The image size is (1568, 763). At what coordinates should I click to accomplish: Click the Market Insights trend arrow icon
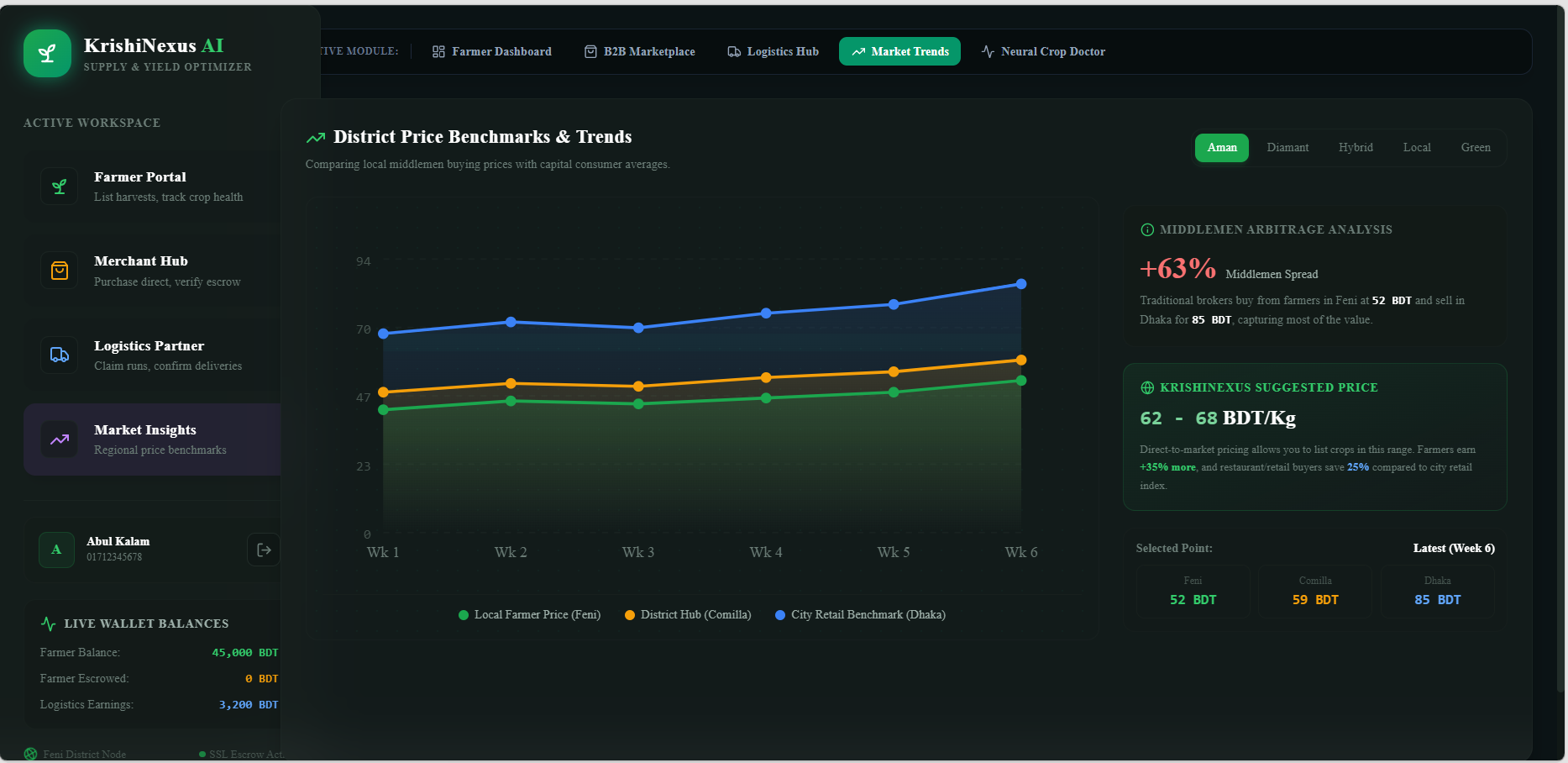pos(60,439)
